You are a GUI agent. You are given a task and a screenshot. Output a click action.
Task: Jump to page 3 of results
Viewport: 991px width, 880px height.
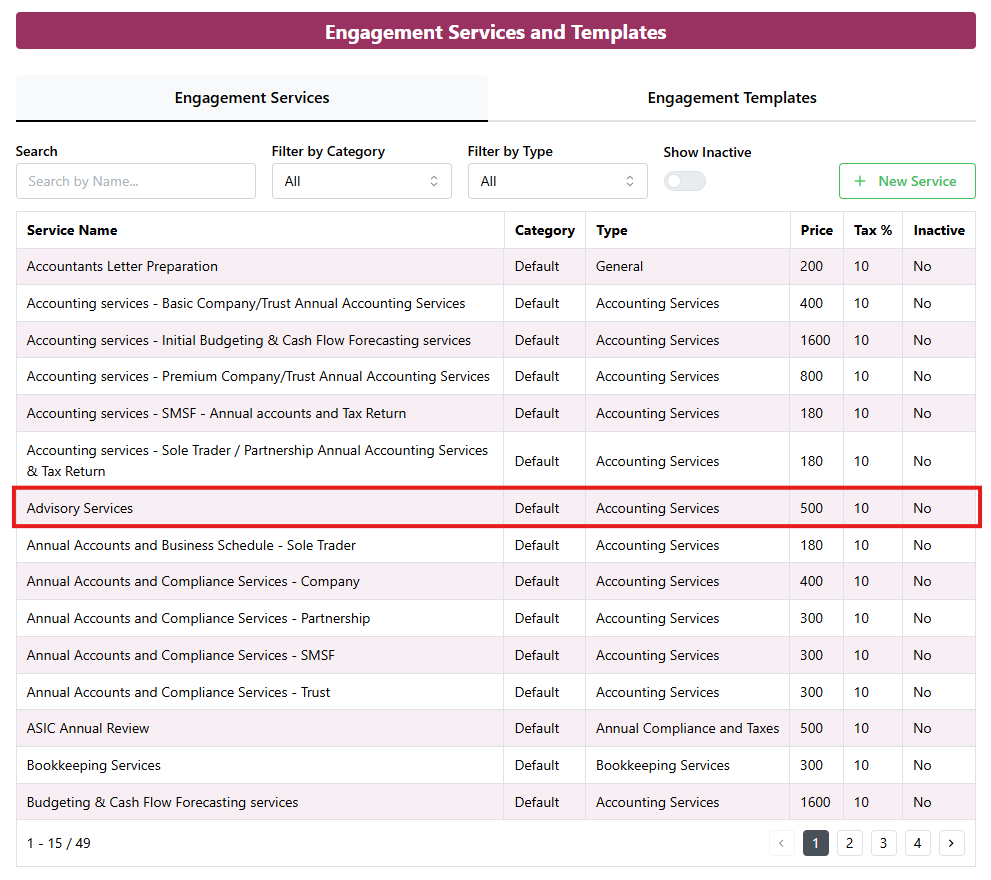click(x=883, y=843)
